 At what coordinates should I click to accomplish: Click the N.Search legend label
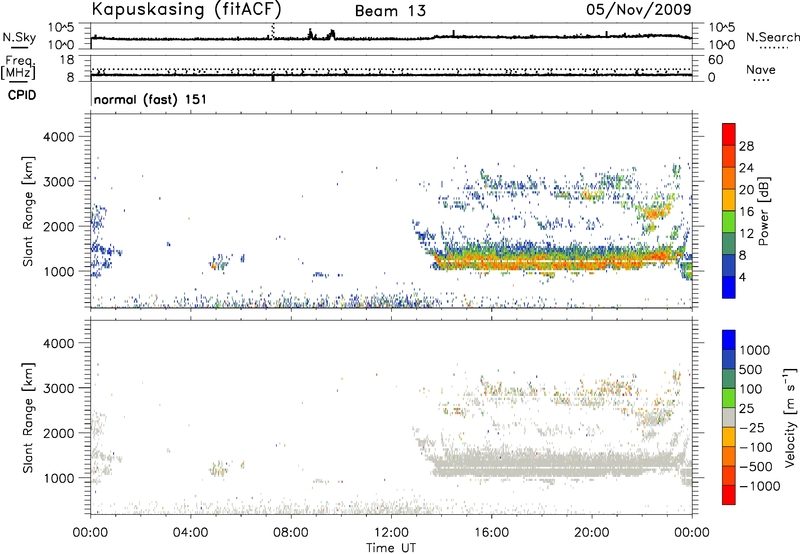click(773, 37)
